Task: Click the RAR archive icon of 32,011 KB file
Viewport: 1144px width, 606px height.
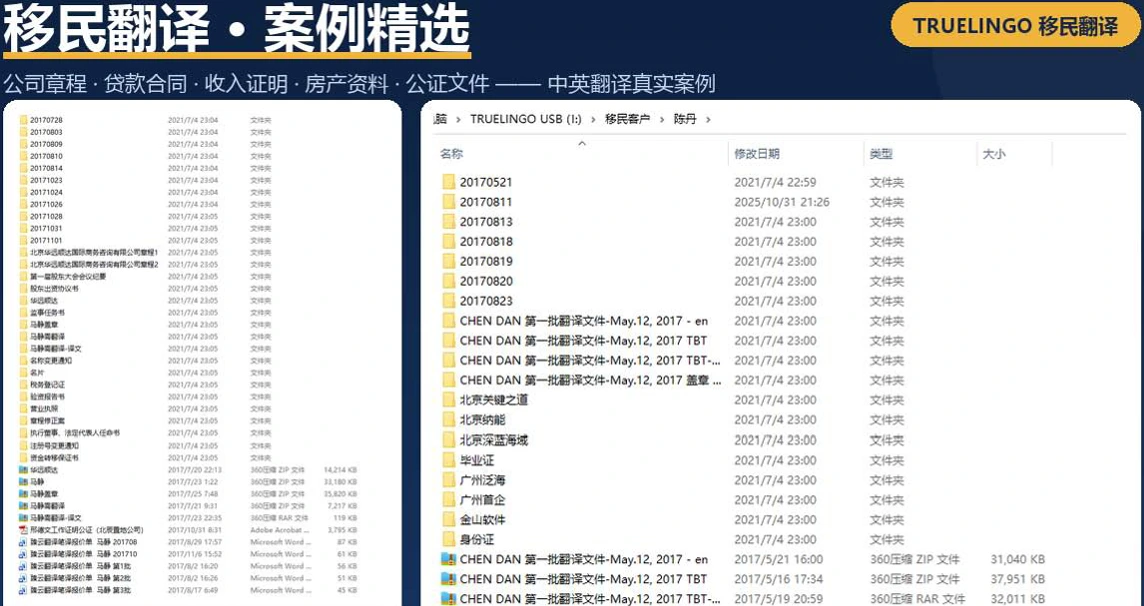Action: coord(449,598)
